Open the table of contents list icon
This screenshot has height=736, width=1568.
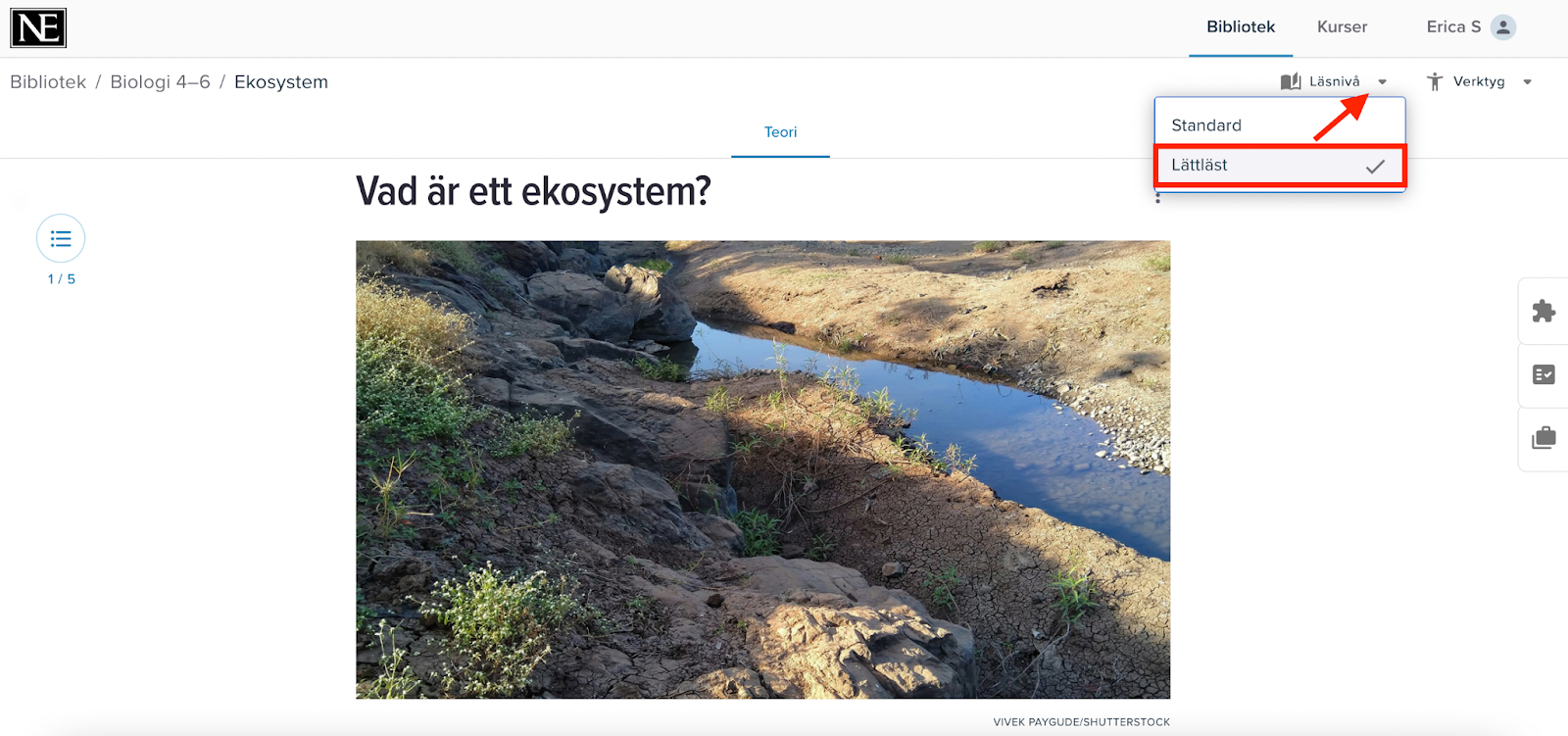coord(61,238)
